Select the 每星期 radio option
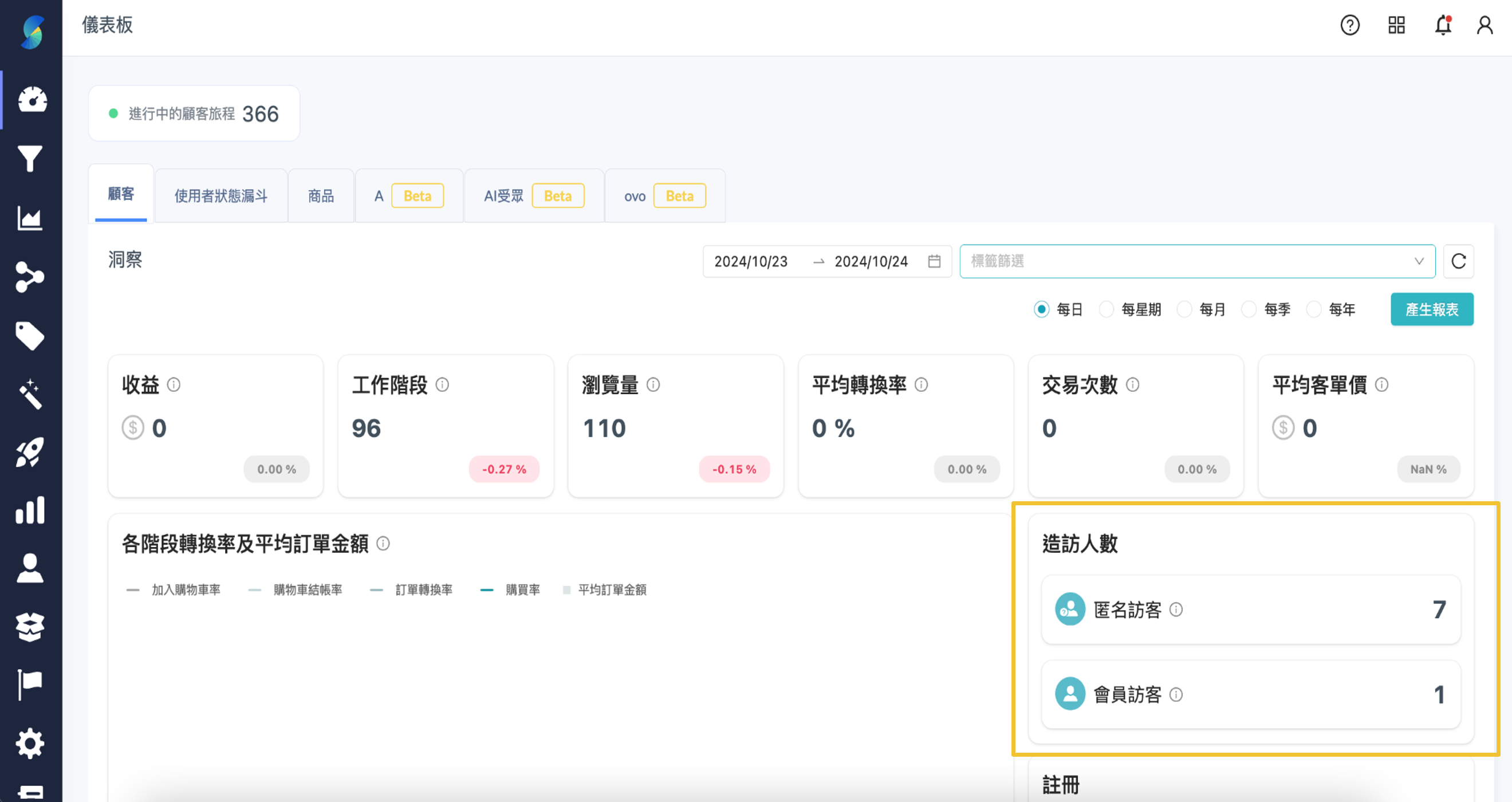Image resolution: width=1512 pixels, height=802 pixels. click(x=1107, y=309)
